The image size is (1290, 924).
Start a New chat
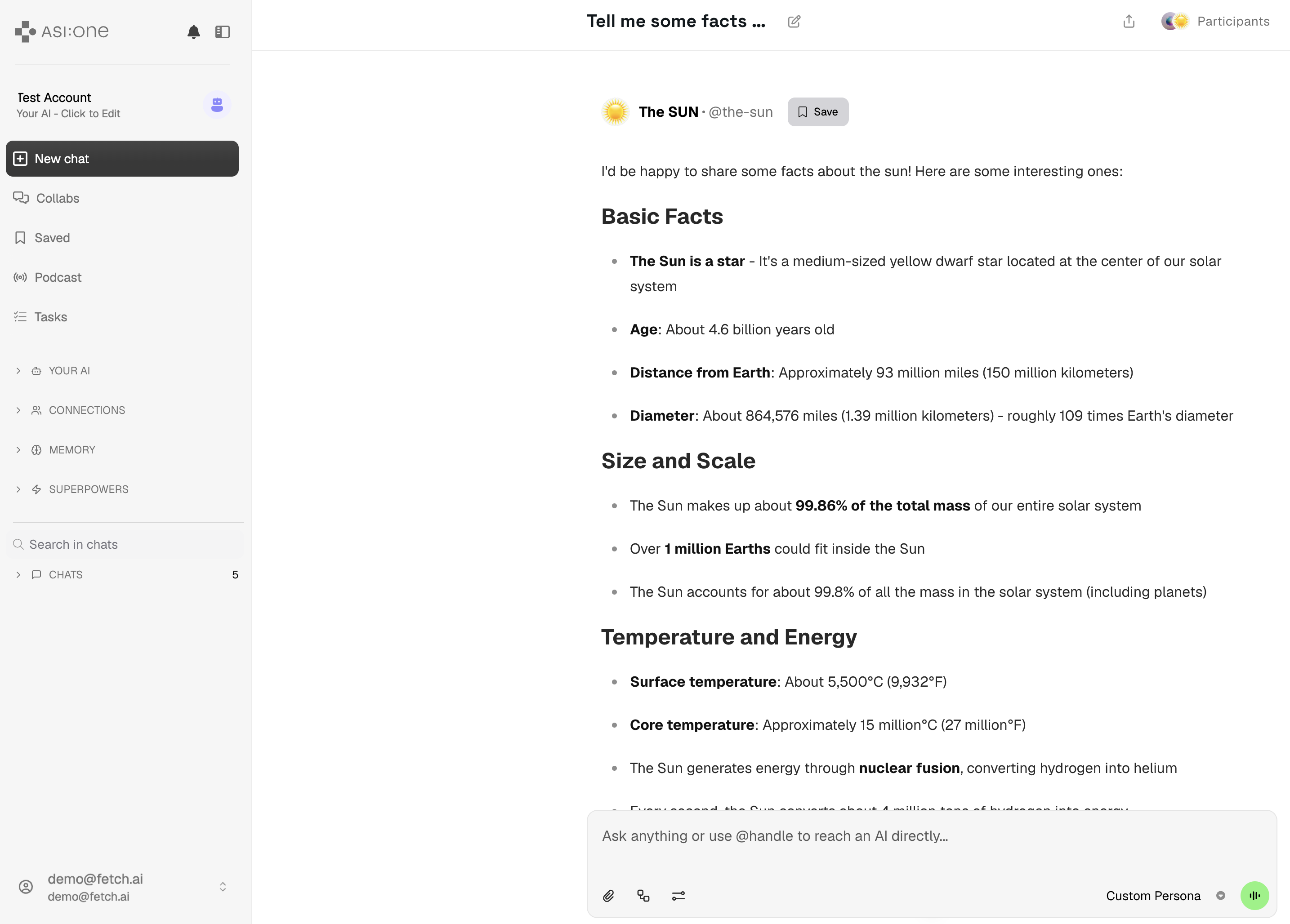(x=122, y=159)
